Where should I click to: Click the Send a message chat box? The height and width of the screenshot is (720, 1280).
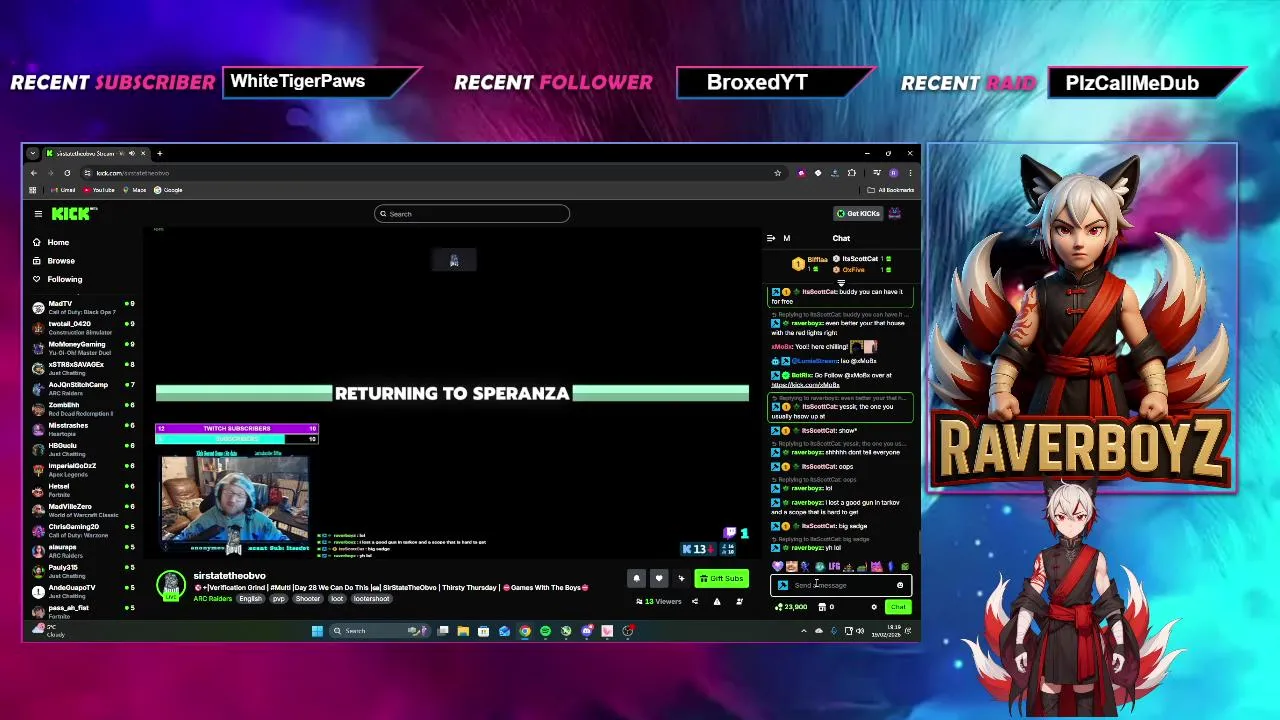(840, 585)
